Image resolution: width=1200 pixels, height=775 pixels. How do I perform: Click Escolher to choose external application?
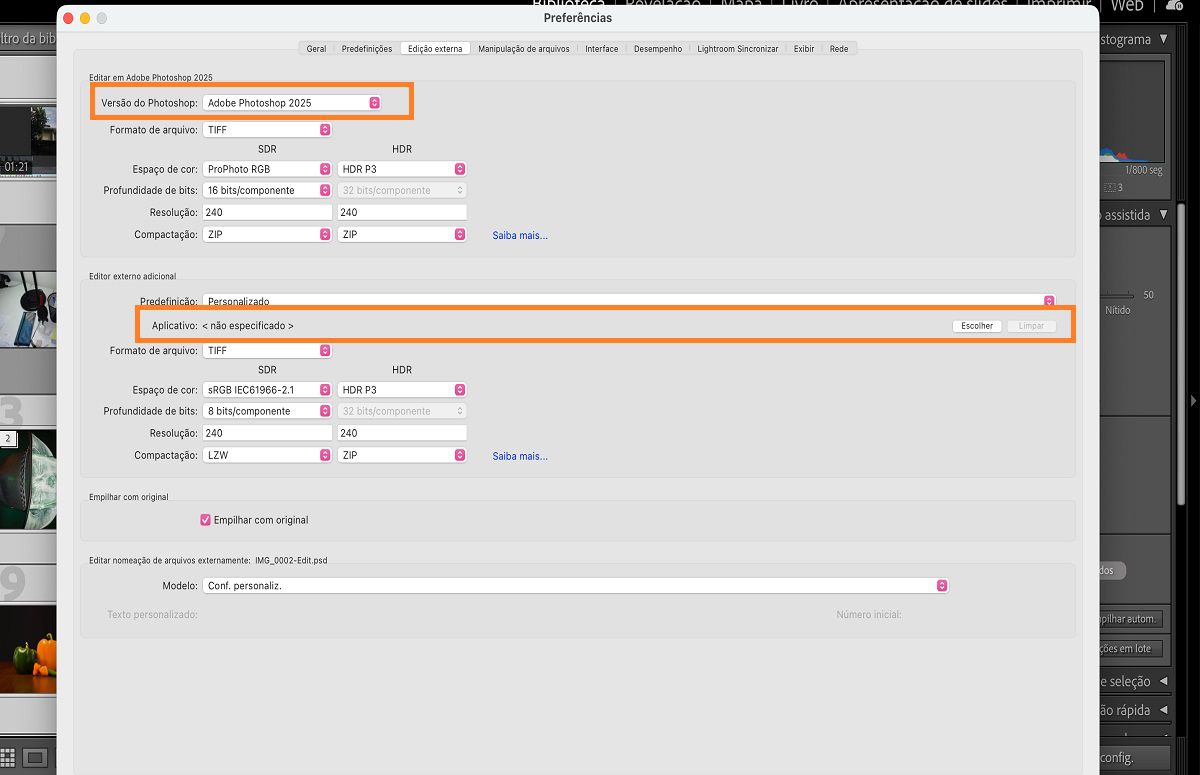(x=977, y=326)
